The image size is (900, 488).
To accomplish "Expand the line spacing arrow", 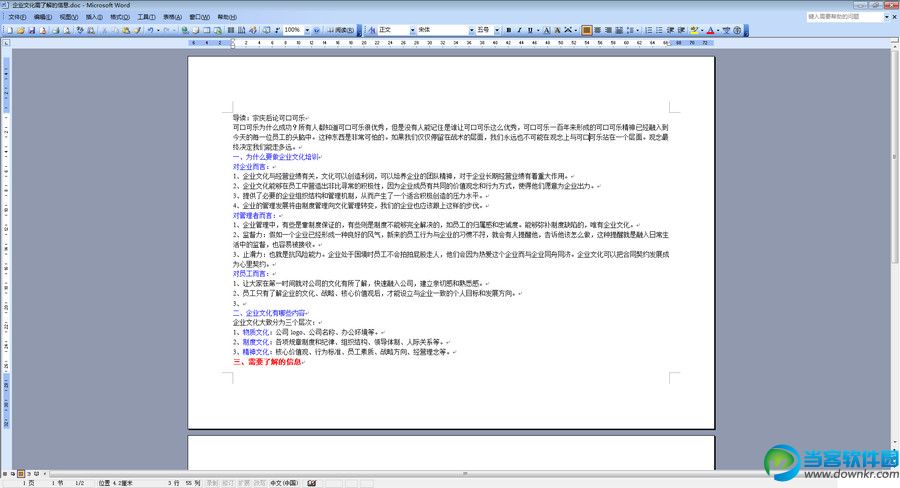I will pyautogui.click(x=637, y=30).
